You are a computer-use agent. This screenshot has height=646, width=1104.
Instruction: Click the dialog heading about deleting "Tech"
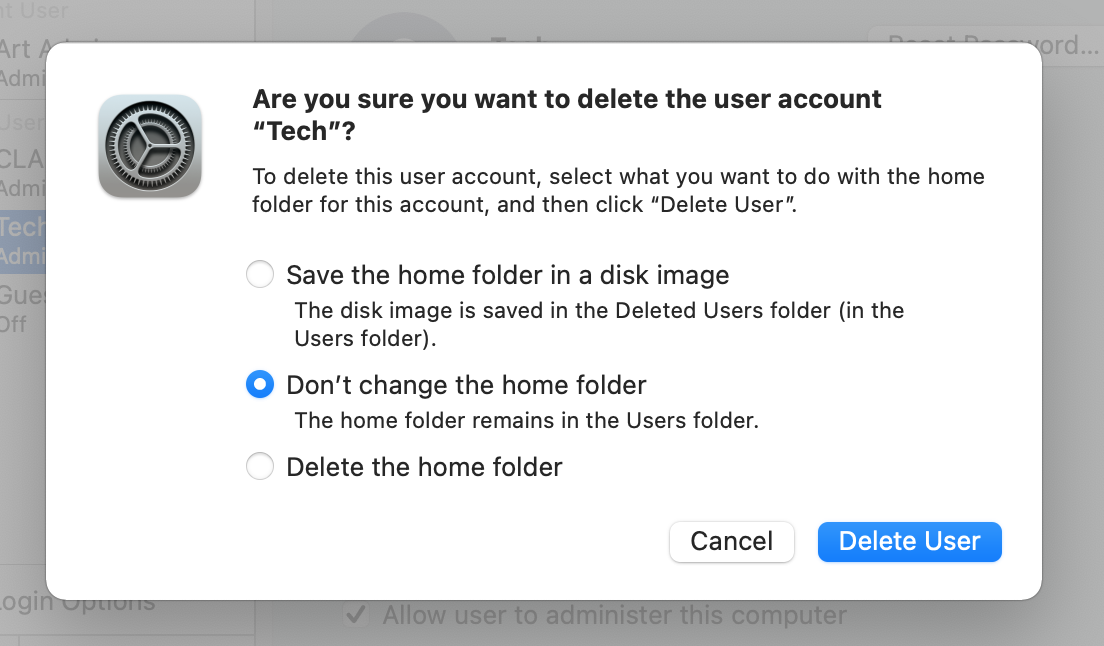click(567, 115)
